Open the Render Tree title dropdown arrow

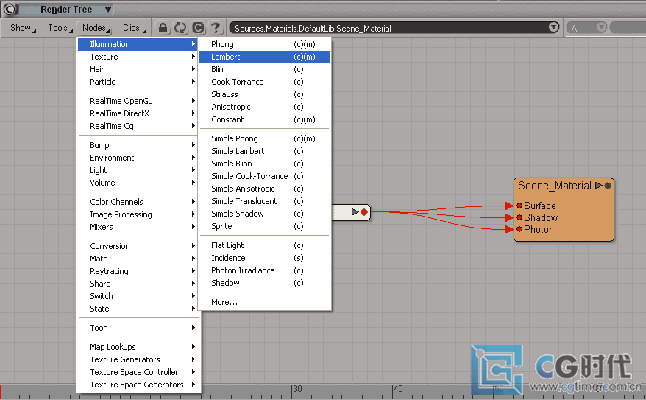108,9
